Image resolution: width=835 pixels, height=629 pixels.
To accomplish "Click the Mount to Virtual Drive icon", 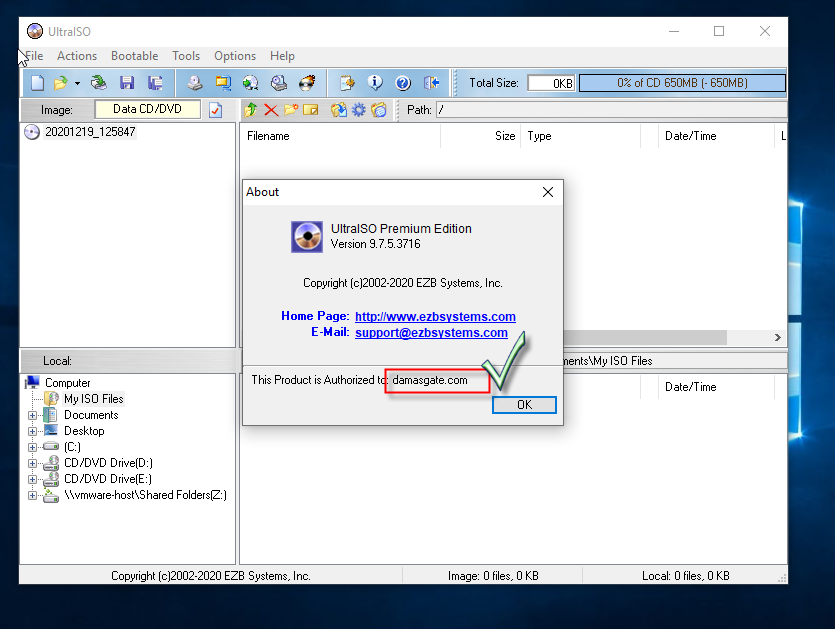I will (x=279, y=83).
